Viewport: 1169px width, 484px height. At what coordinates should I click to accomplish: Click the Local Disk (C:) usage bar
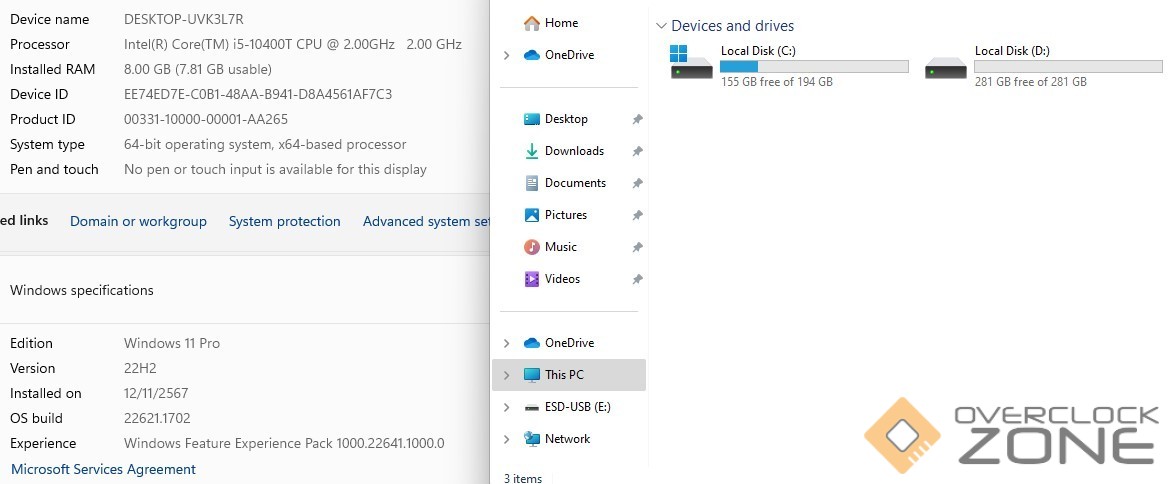coord(814,66)
